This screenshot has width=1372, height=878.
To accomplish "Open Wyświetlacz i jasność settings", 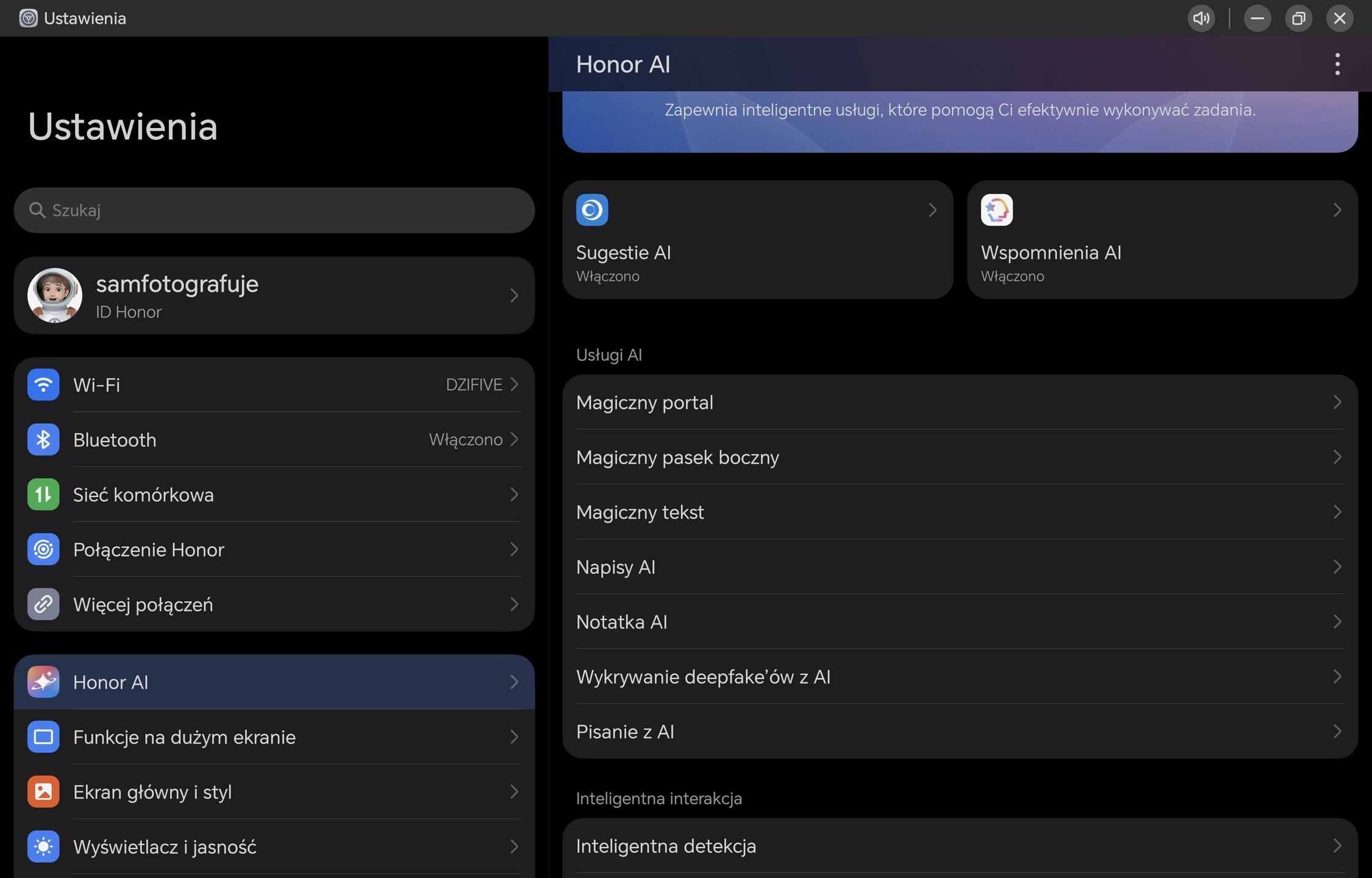I will (x=274, y=846).
